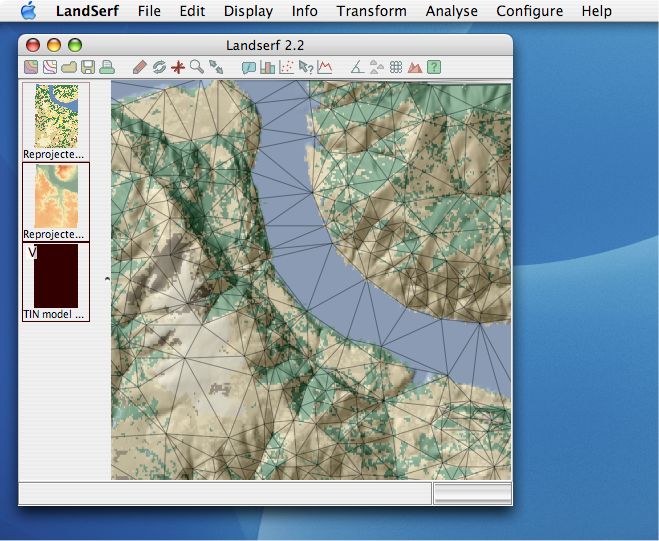The height and width of the screenshot is (541, 659).
Task: Click the printer icon in toolbar
Action: point(107,67)
